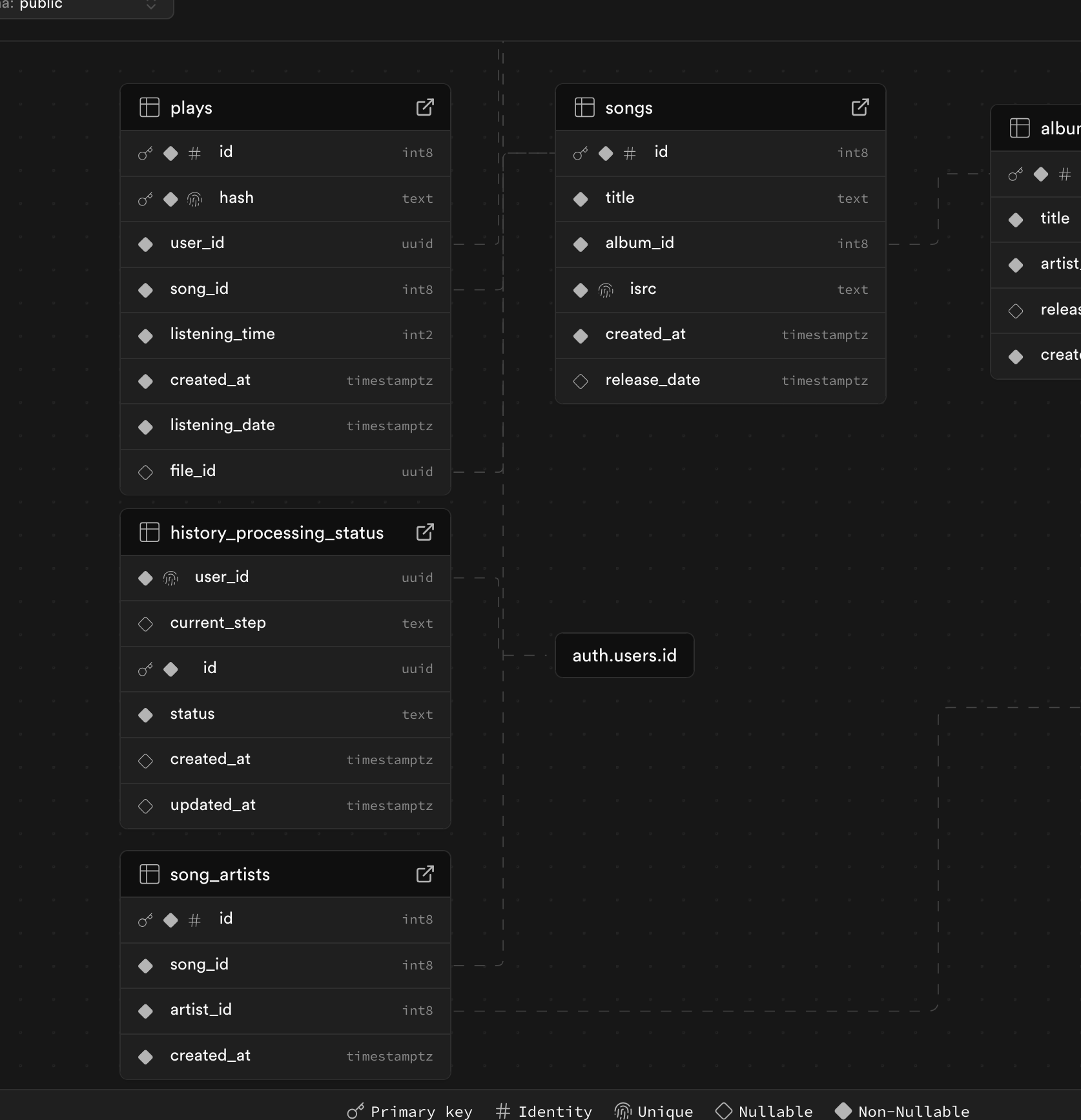
Task: Click the status column in history_processing_status
Action: click(x=285, y=715)
